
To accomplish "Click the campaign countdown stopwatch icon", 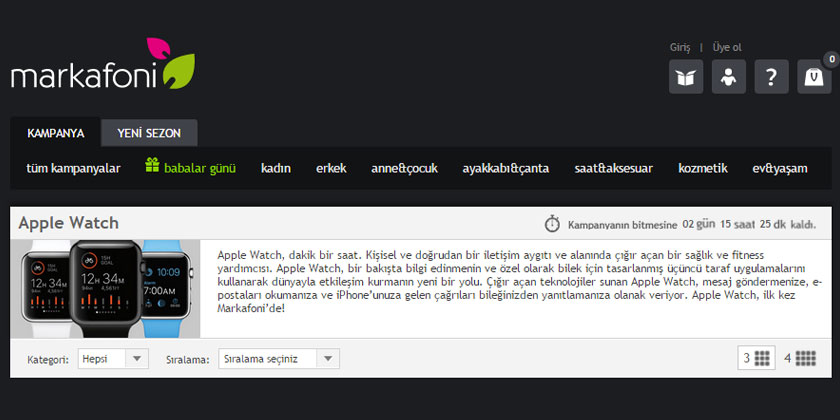I will point(552,223).
